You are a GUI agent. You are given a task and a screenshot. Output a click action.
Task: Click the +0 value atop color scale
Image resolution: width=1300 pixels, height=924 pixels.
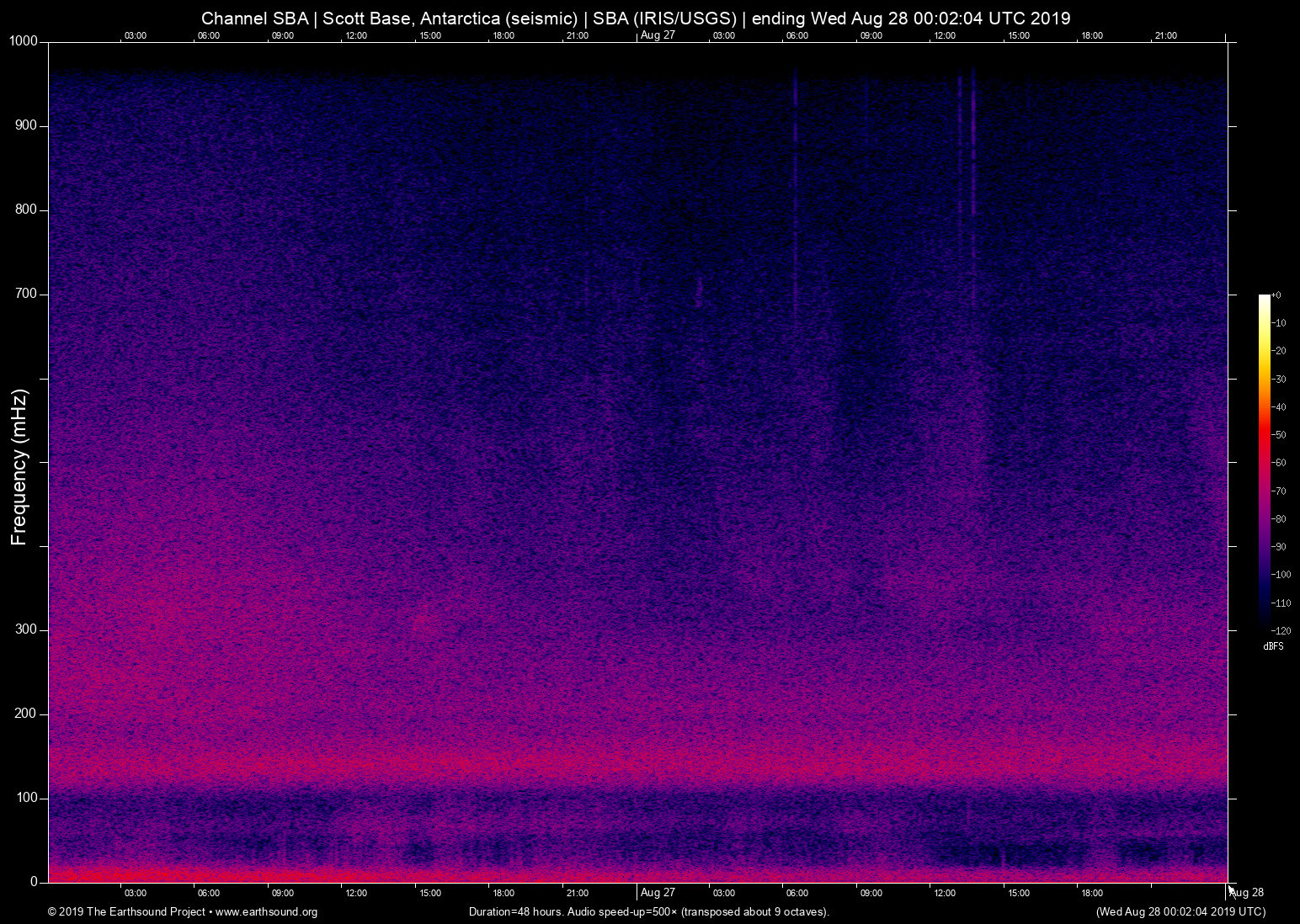tap(1276, 295)
